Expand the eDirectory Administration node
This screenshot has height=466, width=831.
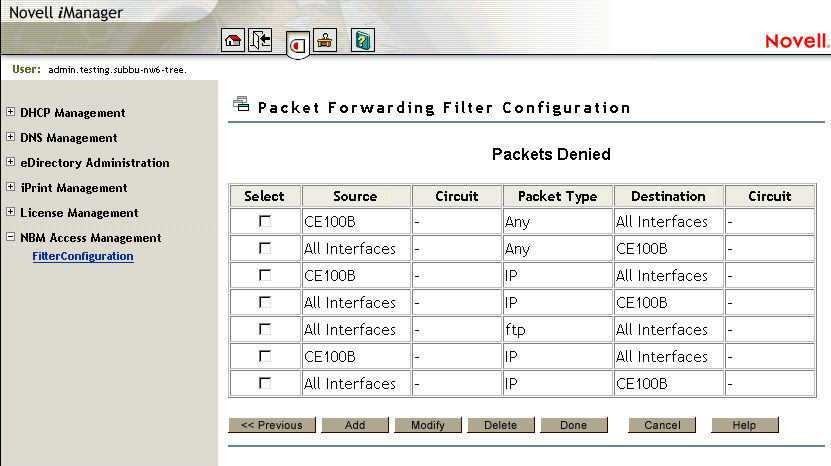pos(11,162)
